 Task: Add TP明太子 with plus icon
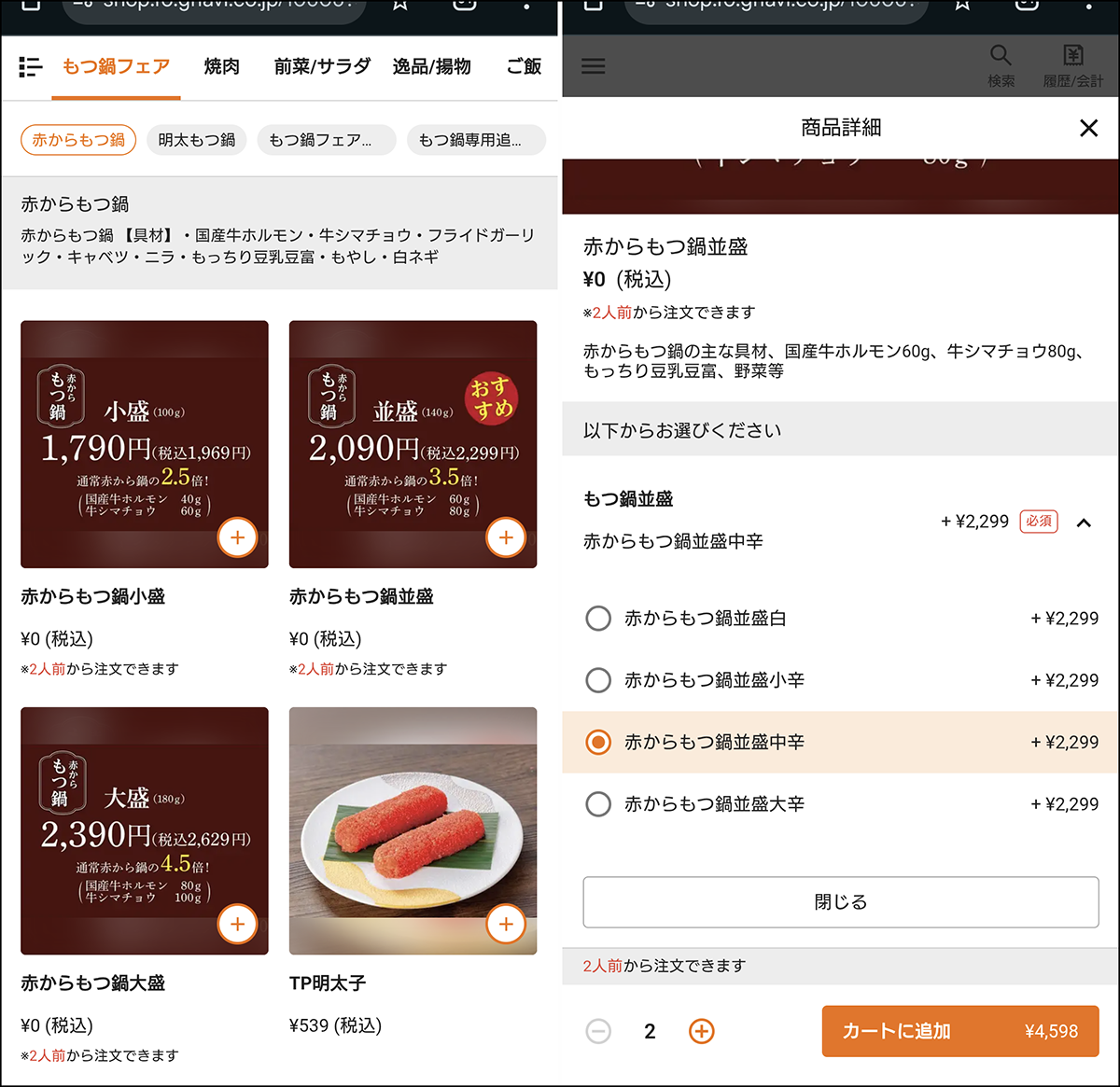coord(506,924)
